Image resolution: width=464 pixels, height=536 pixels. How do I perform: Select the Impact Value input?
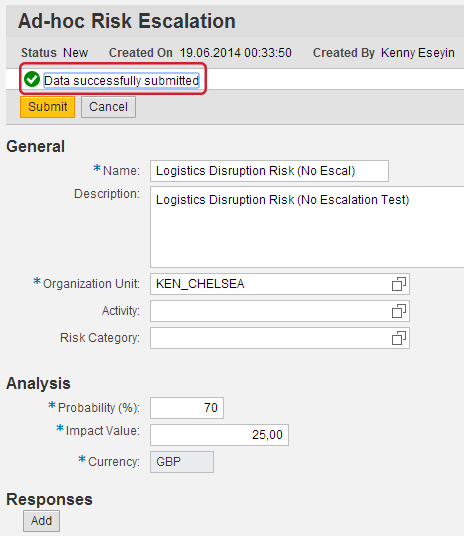click(x=220, y=435)
